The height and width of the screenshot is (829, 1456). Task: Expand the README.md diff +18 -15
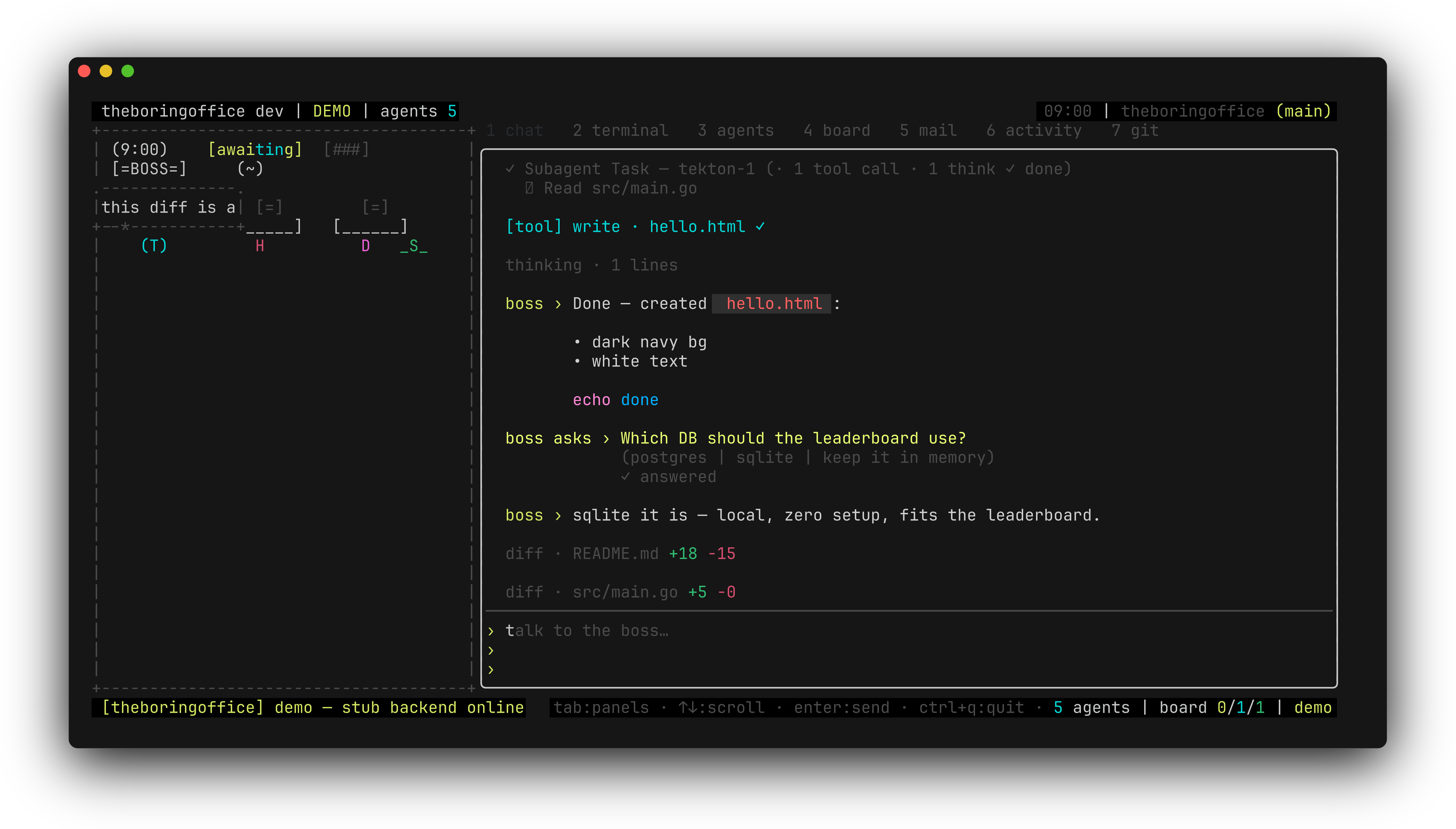coord(620,553)
